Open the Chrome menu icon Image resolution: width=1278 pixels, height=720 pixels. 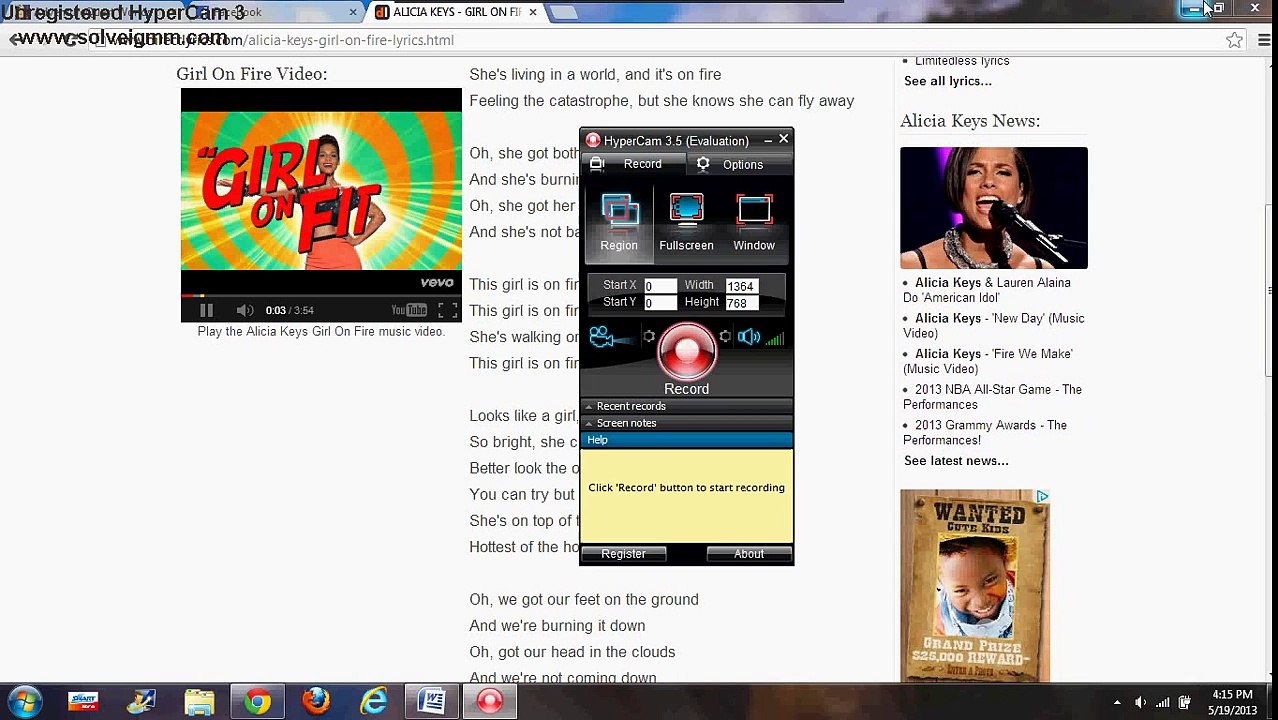(x=1264, y=40)
